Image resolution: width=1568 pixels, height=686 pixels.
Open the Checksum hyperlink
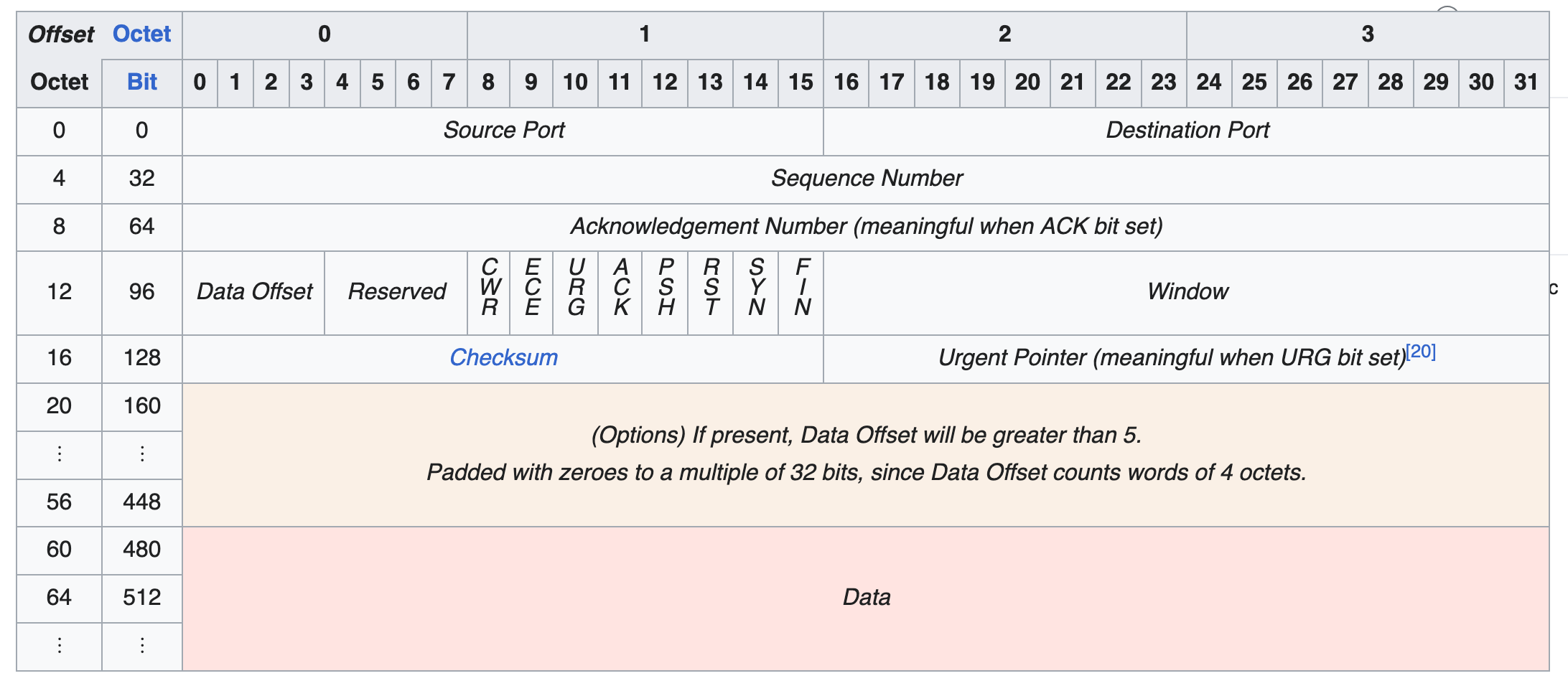coord(503,358)
